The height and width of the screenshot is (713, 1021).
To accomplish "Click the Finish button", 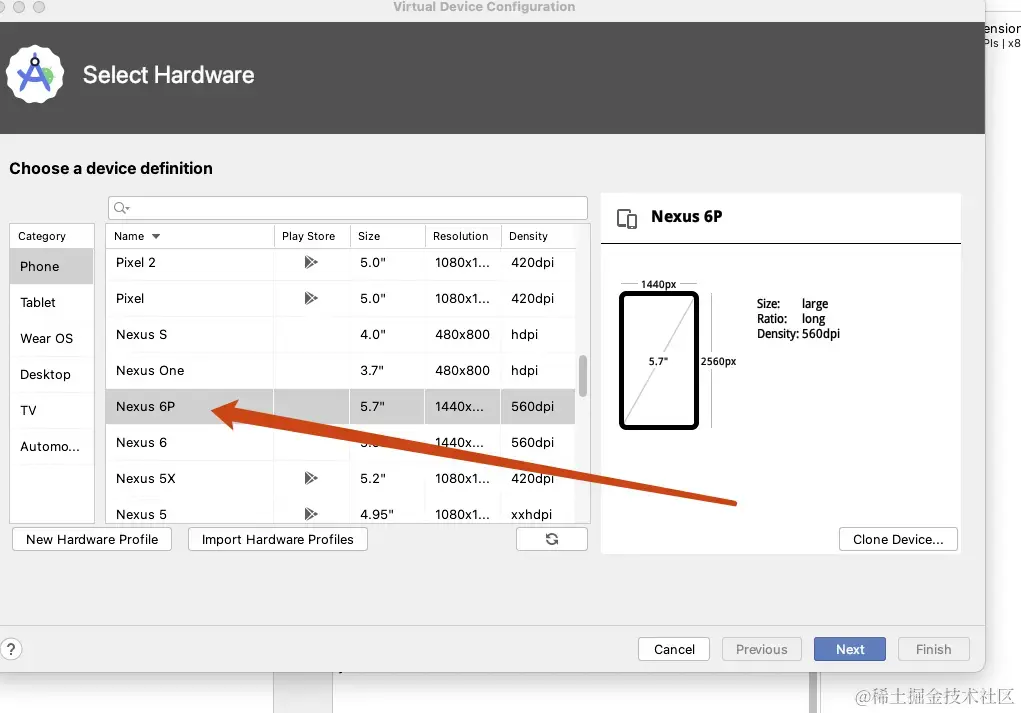I will click(933, 649).
